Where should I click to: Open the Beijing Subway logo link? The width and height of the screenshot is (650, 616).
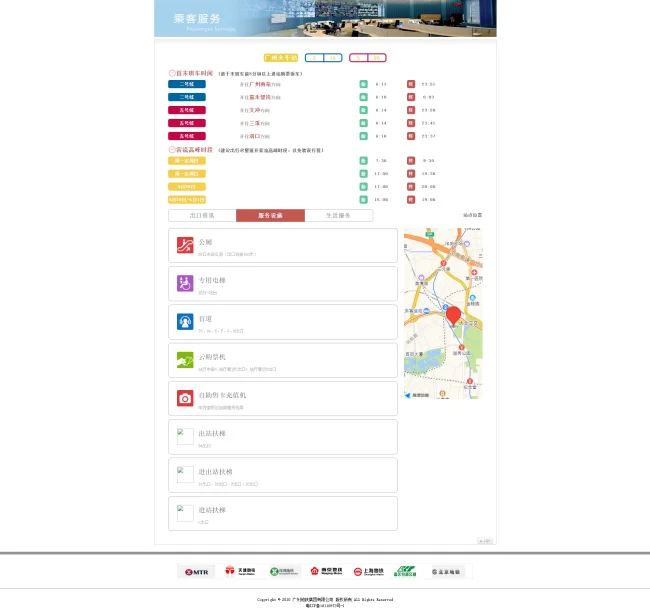pos(447,572)
